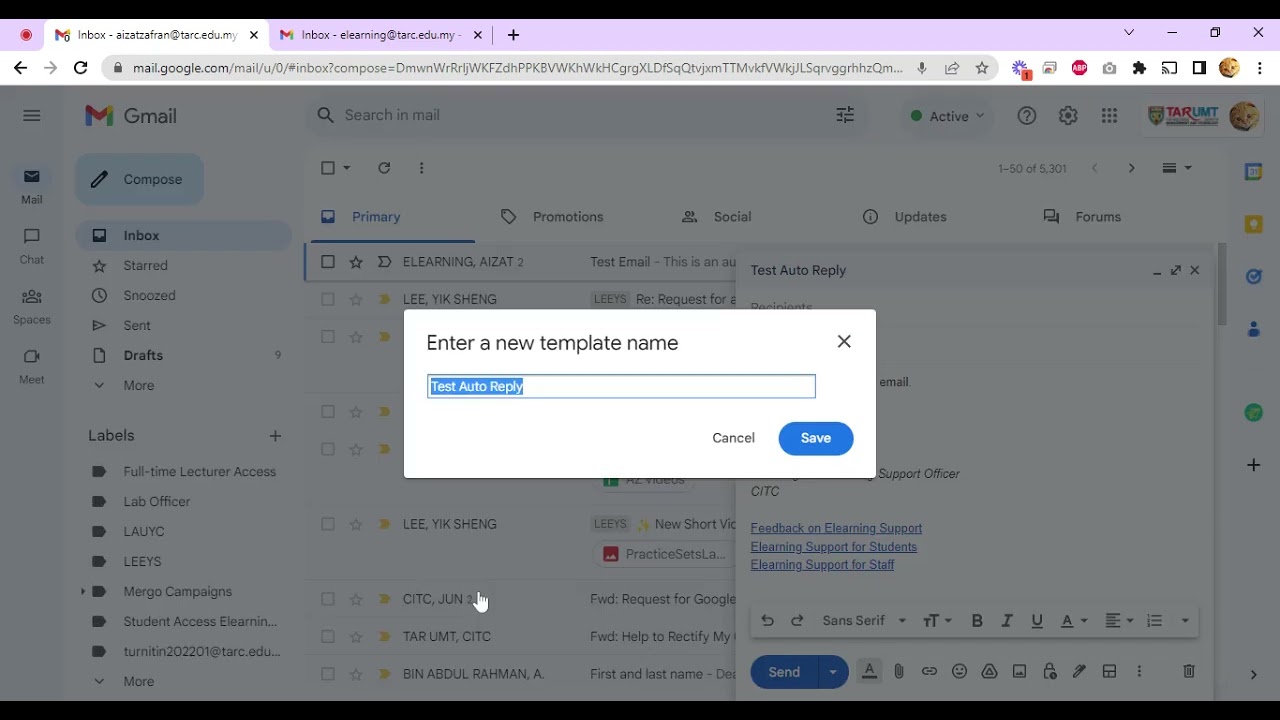1280x720 pixels.
Task: Toggle Underline formatting in compose
Action: click(1037, 621)
